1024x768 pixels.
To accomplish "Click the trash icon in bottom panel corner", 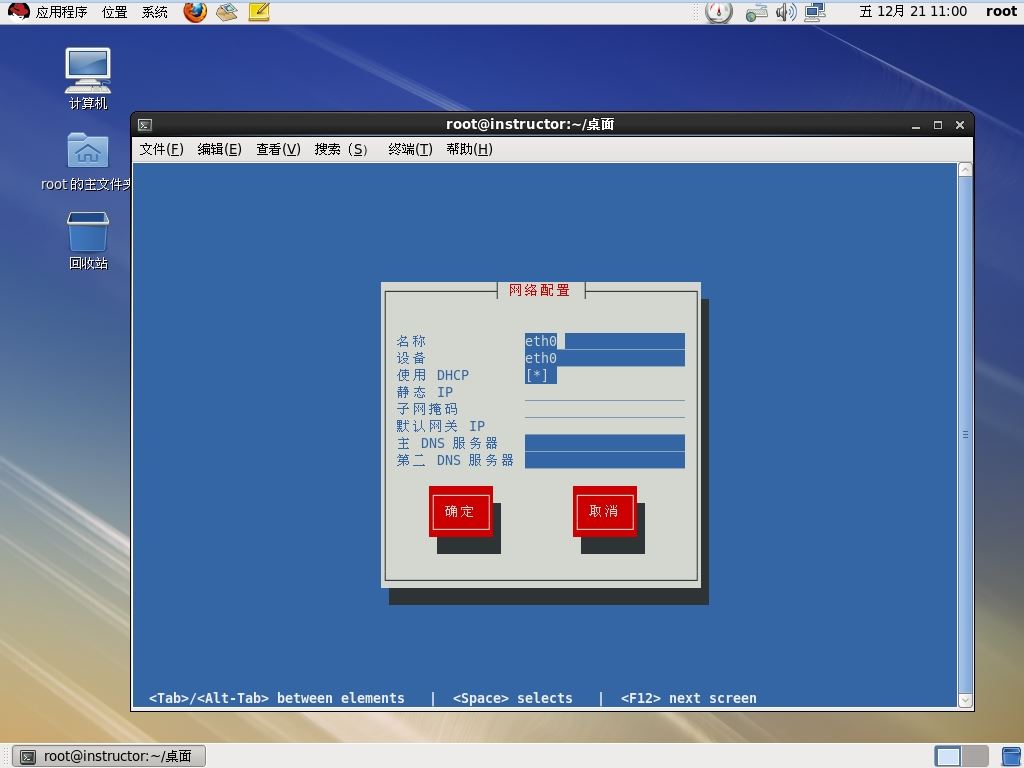I will click(x=1012, y=756).
